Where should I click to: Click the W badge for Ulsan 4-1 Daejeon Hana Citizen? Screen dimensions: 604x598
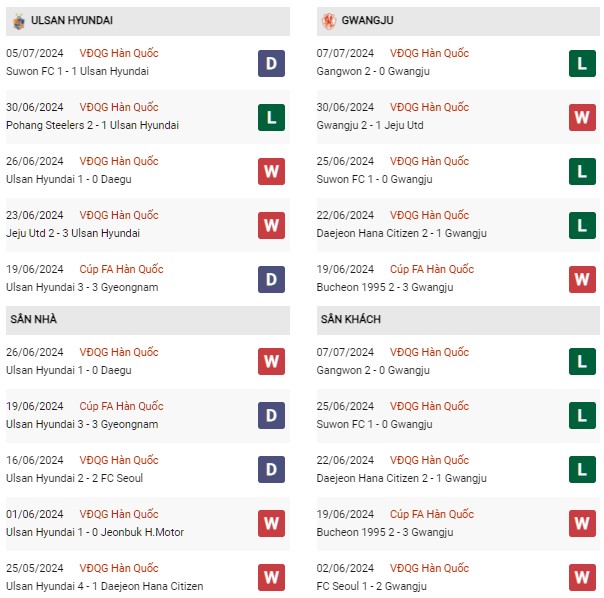tap(271, 577)
